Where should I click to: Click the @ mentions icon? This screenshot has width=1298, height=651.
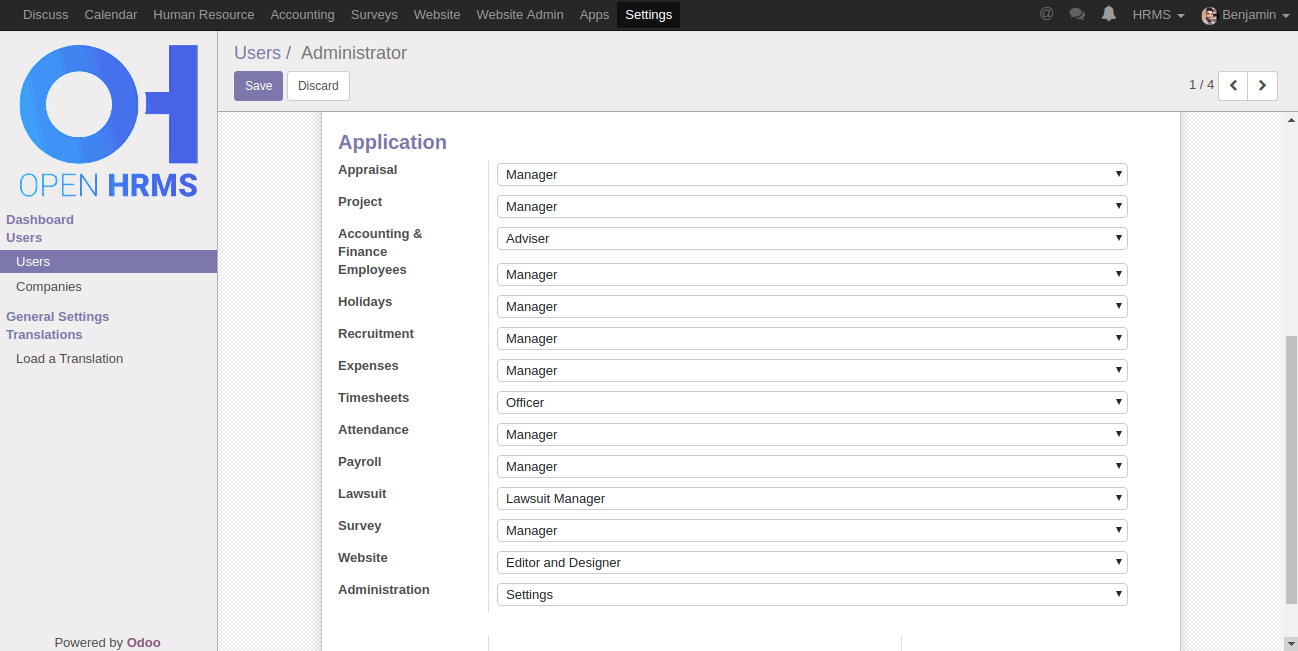click(x=1046, y=14)
